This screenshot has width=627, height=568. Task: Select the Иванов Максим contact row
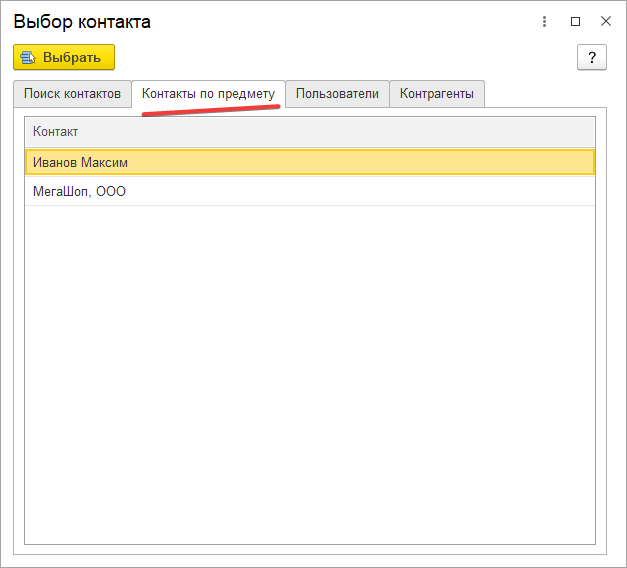(x=80, y=162)
